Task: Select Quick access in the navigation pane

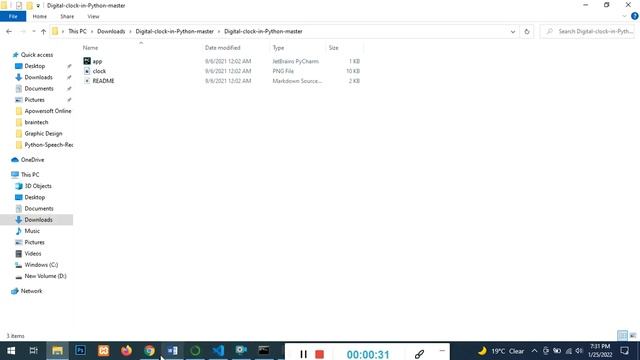Action: click(37, 55)
